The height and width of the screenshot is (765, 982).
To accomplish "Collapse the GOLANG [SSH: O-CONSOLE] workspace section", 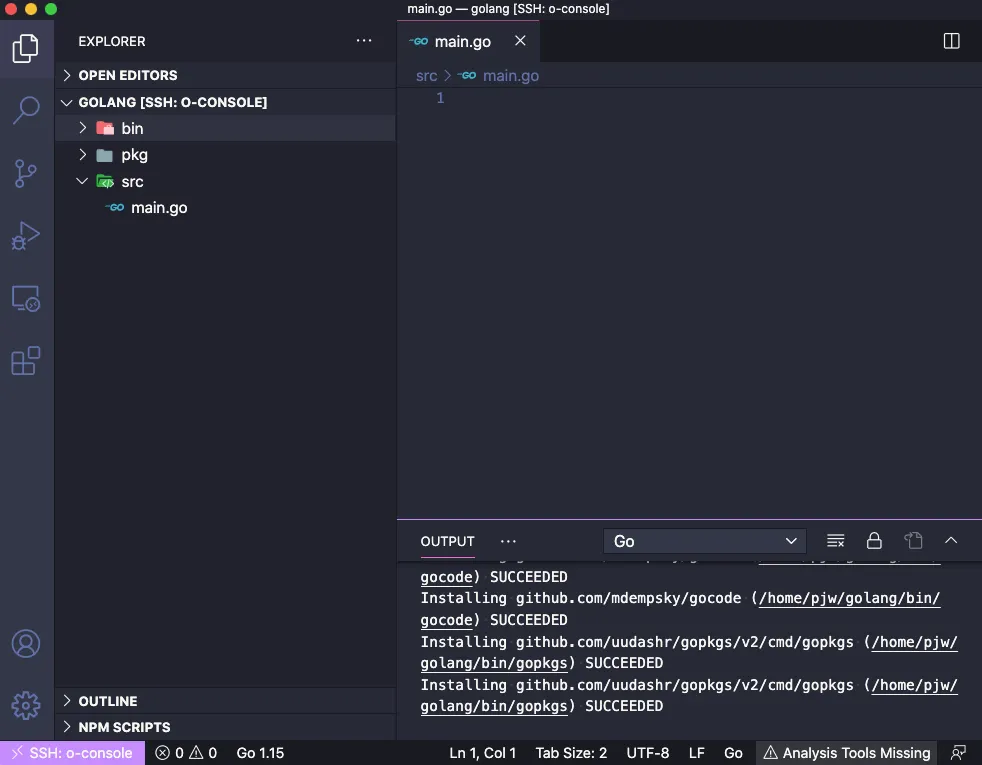I will click(225, 102).
